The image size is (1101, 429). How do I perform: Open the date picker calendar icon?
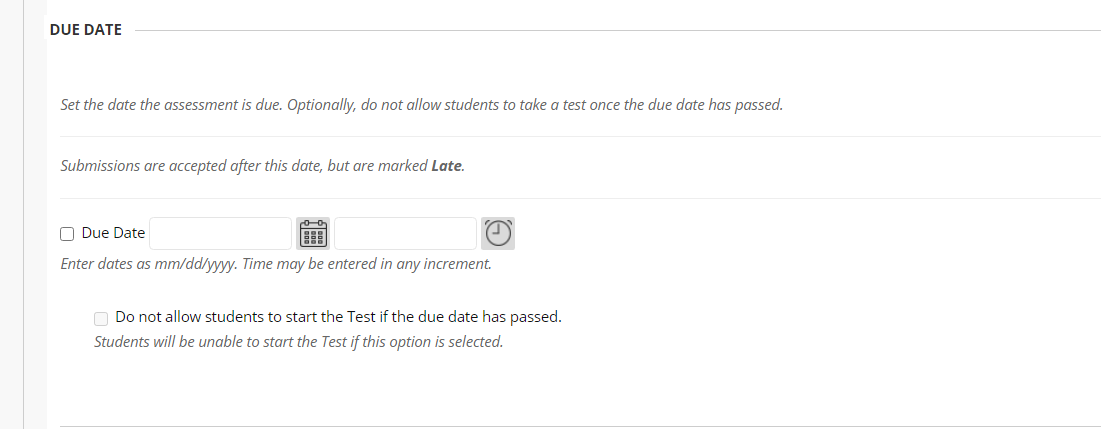[313, 234]
